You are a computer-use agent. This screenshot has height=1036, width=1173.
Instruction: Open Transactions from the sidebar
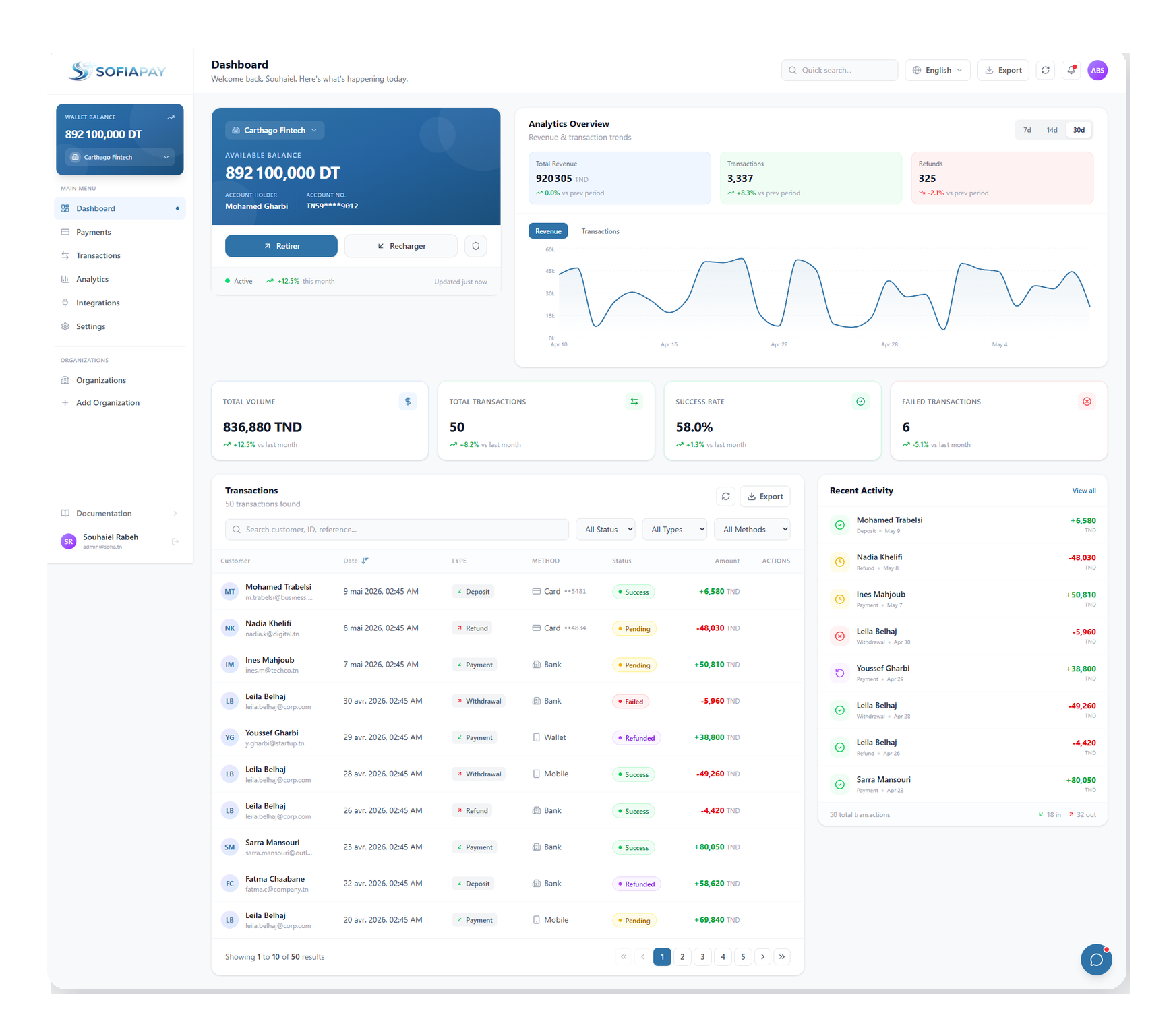119,255
